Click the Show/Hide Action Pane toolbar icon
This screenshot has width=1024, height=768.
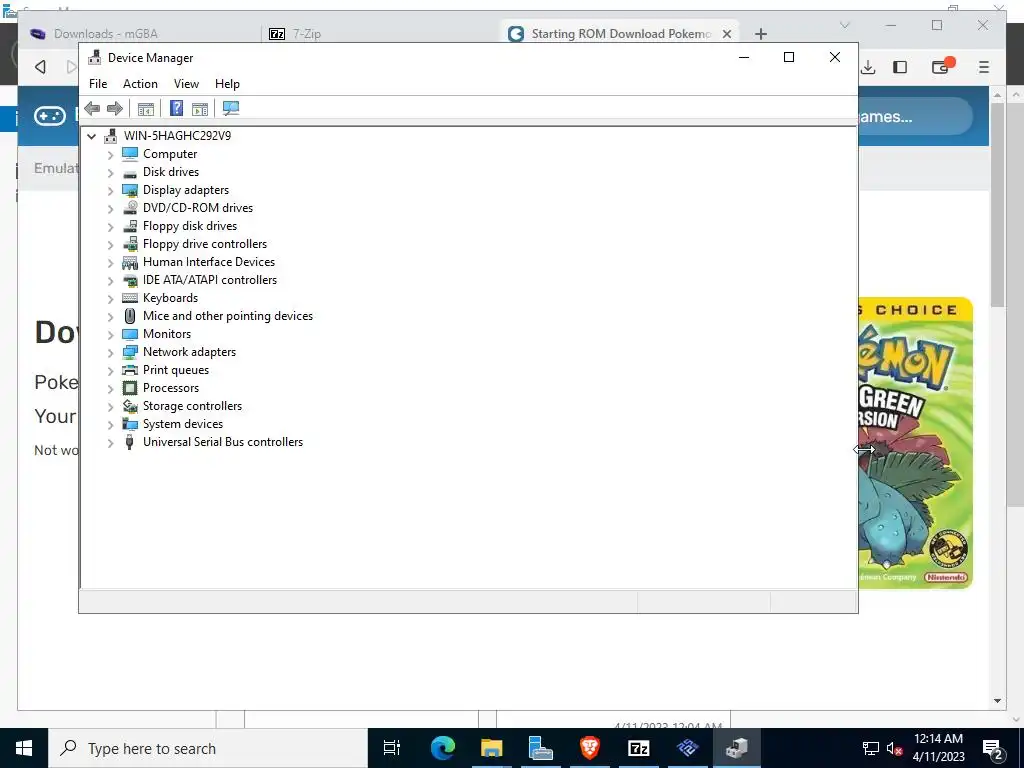click(200, 108)
